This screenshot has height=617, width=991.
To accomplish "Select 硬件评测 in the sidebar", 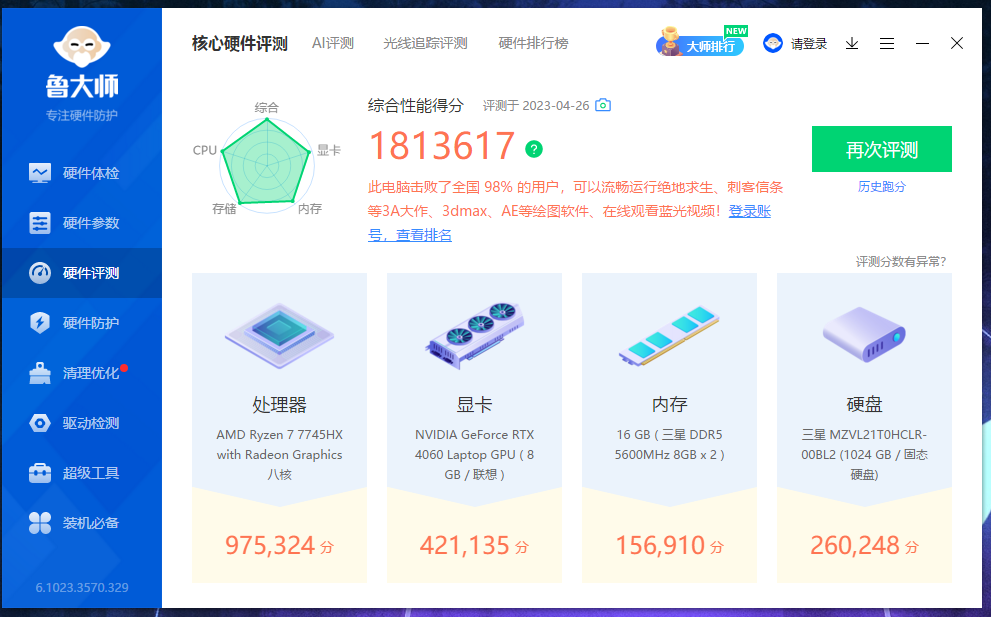I will click(x=82, y=273).
